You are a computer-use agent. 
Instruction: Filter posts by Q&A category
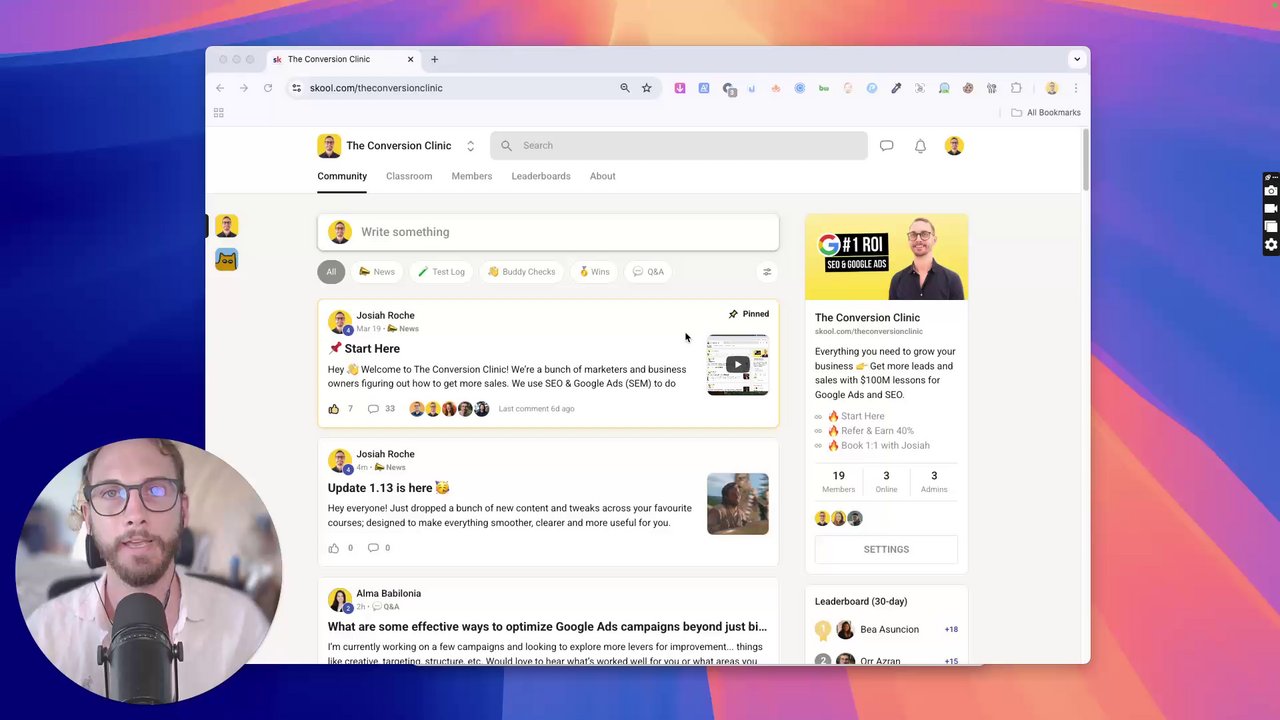[x=648, y=272]
